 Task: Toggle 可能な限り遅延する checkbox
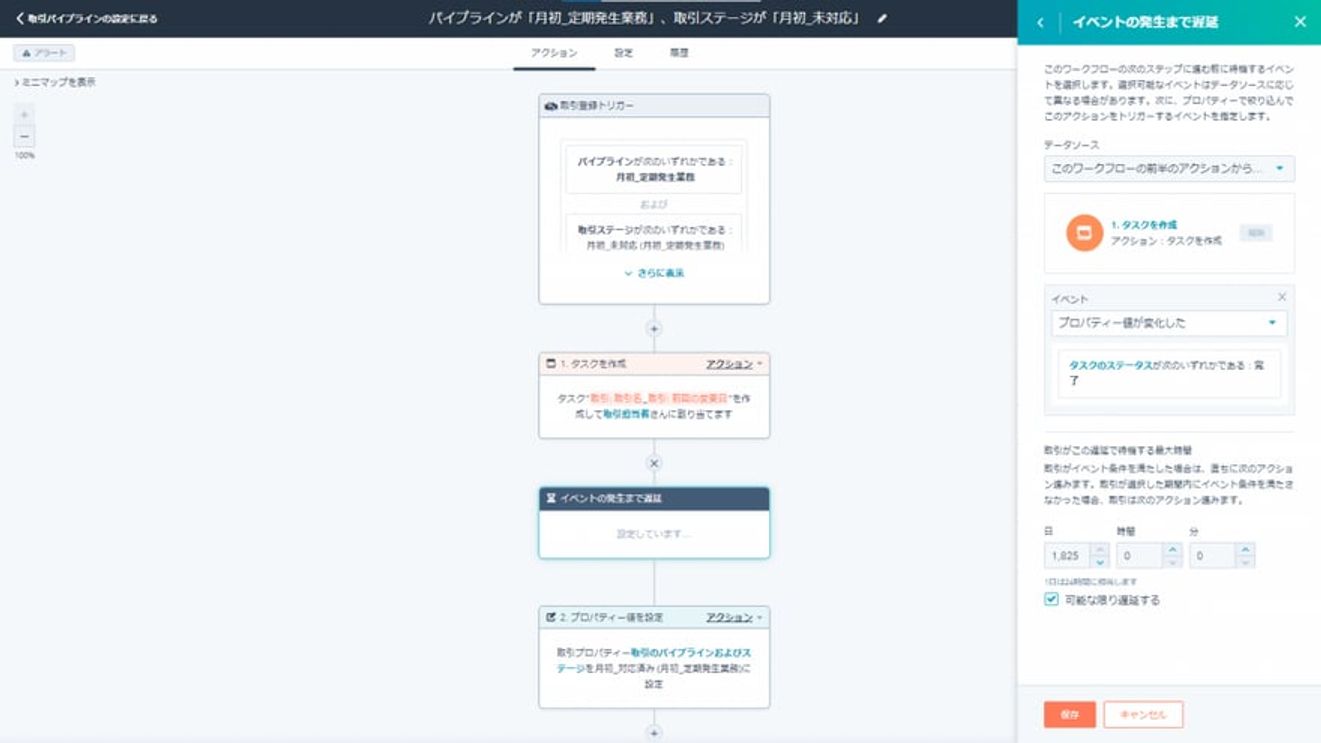coord(1051,600)
